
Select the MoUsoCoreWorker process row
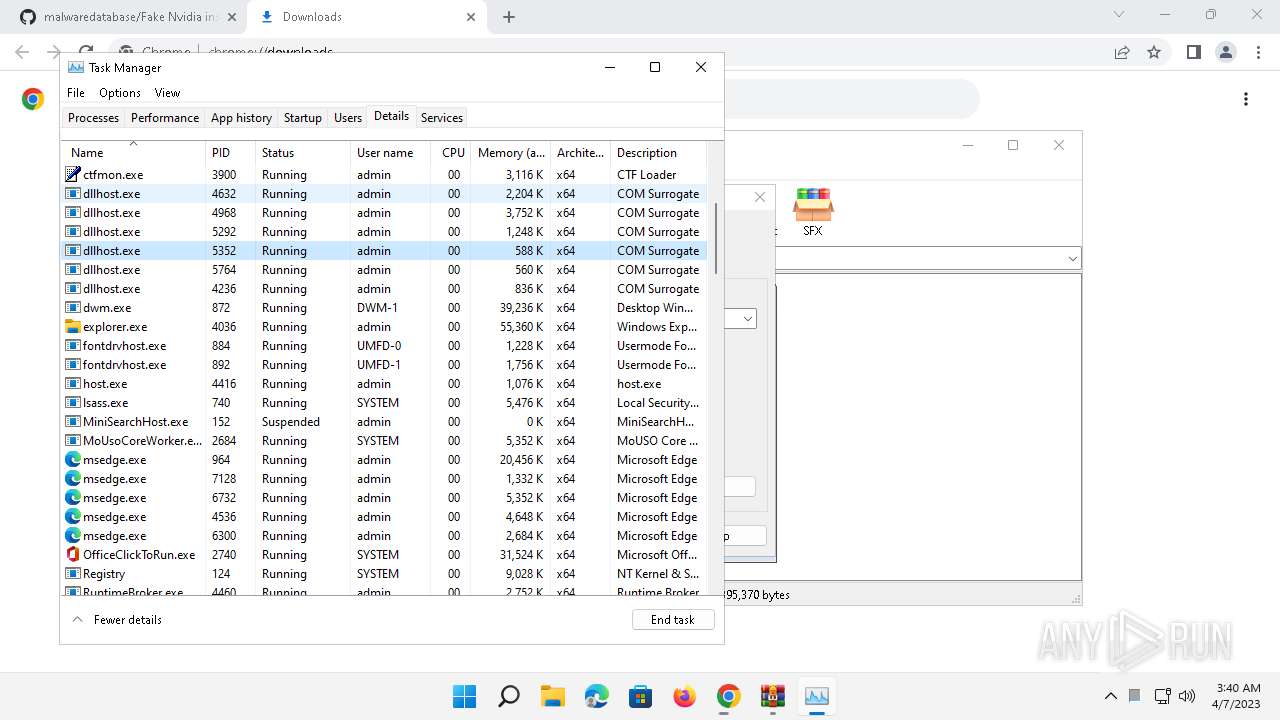pos(385,441)
